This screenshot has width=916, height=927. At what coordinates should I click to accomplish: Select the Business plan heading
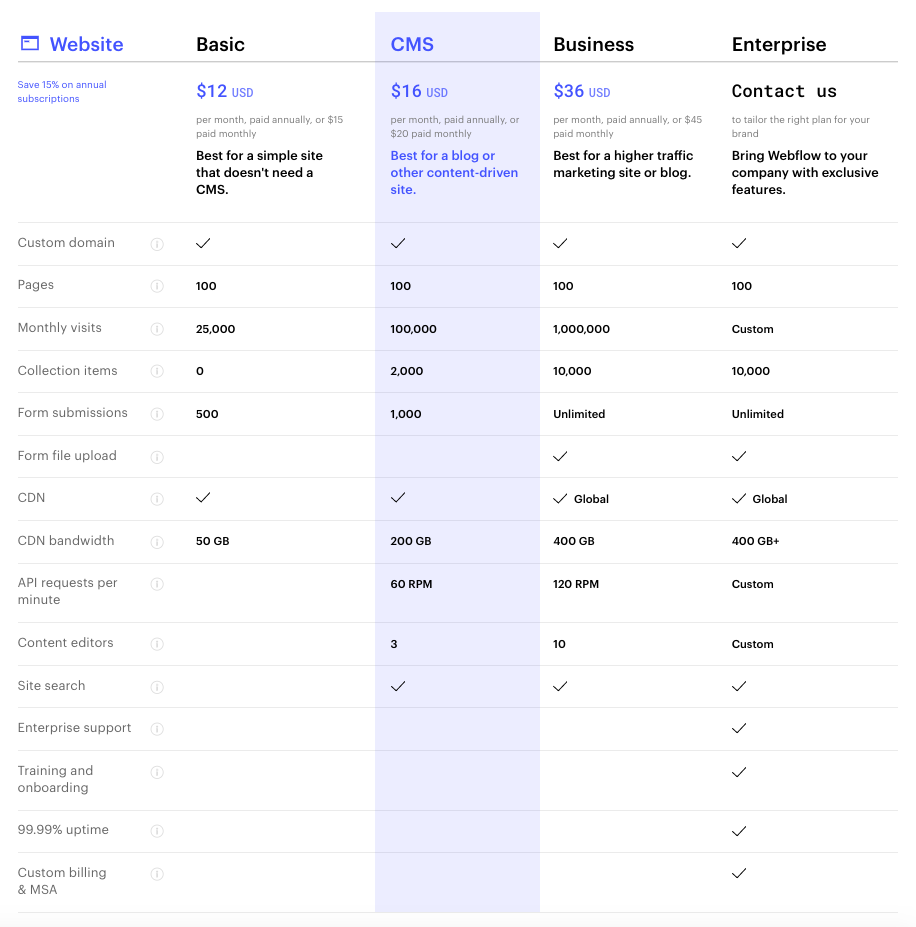[x=593, y=44]
